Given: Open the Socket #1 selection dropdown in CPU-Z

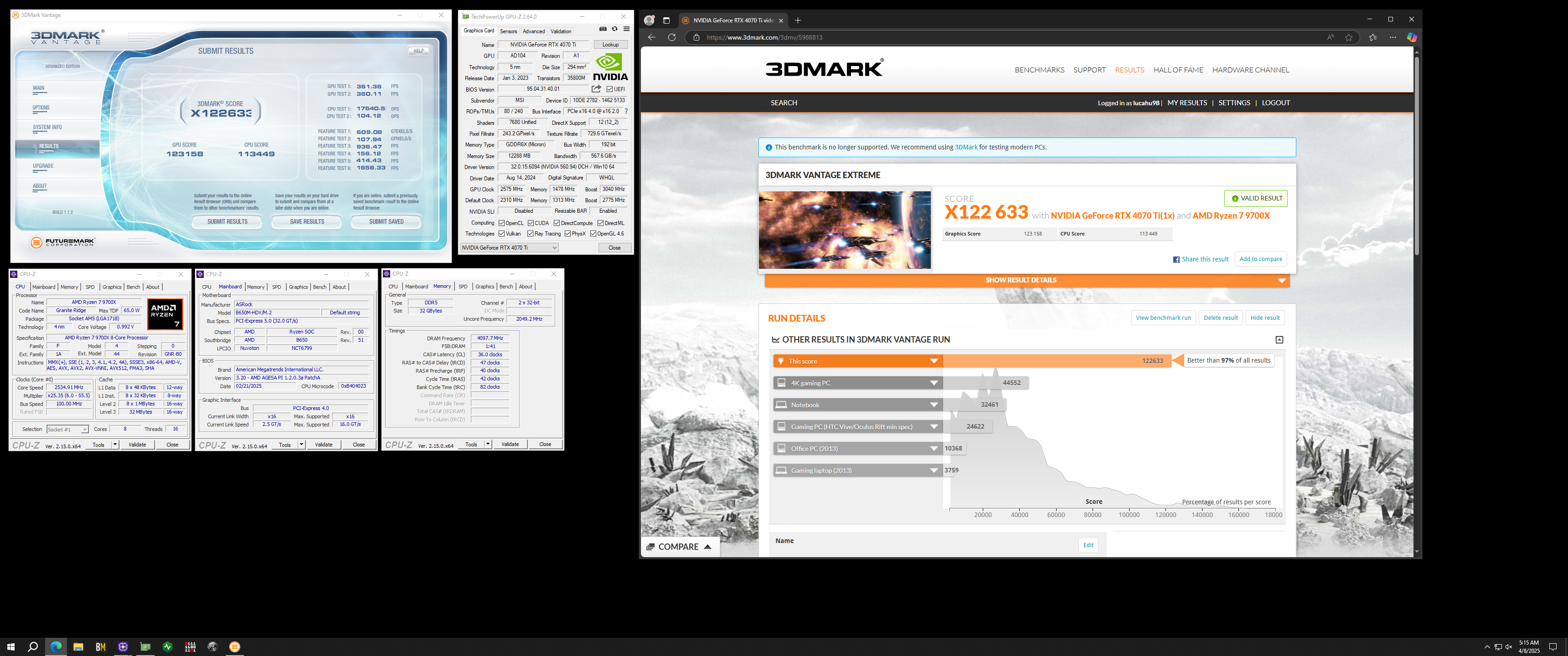Looking at the screenshot, I should (67, 430).
